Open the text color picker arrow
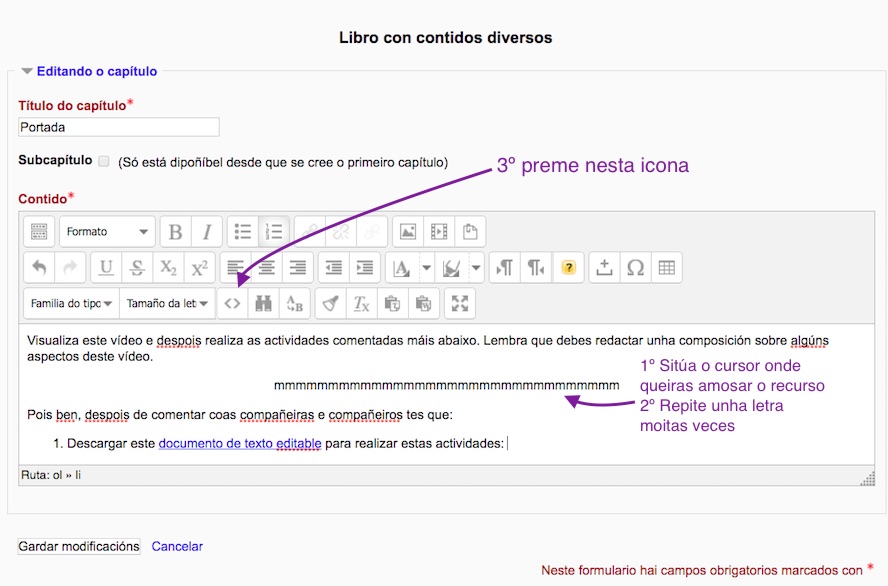888x586 pixels. [427, 268]
